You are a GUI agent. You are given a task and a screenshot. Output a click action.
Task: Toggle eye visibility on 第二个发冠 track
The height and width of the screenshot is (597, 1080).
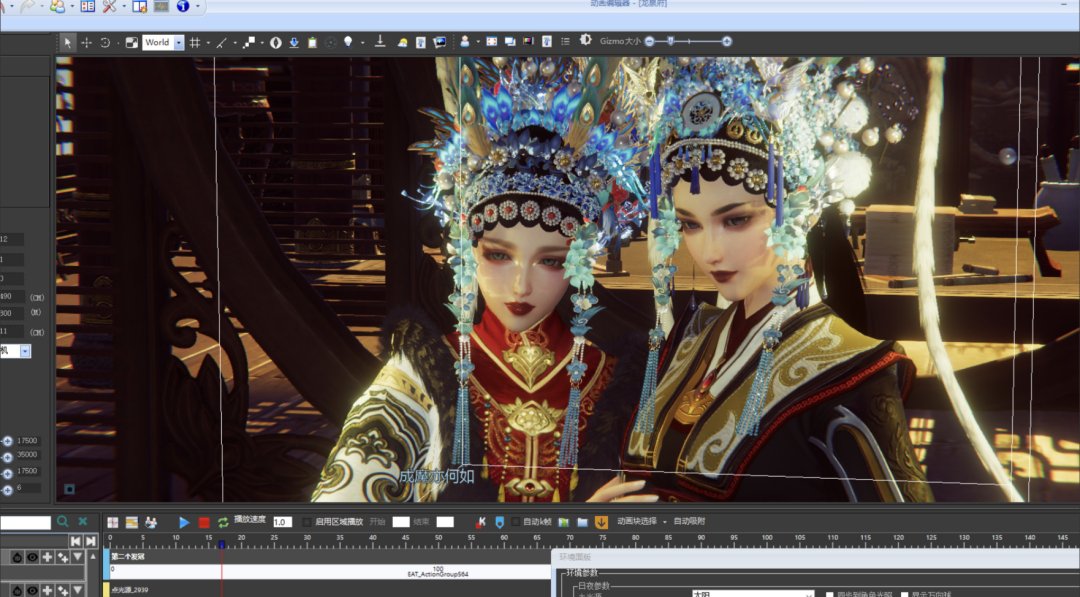pos(32,557)
